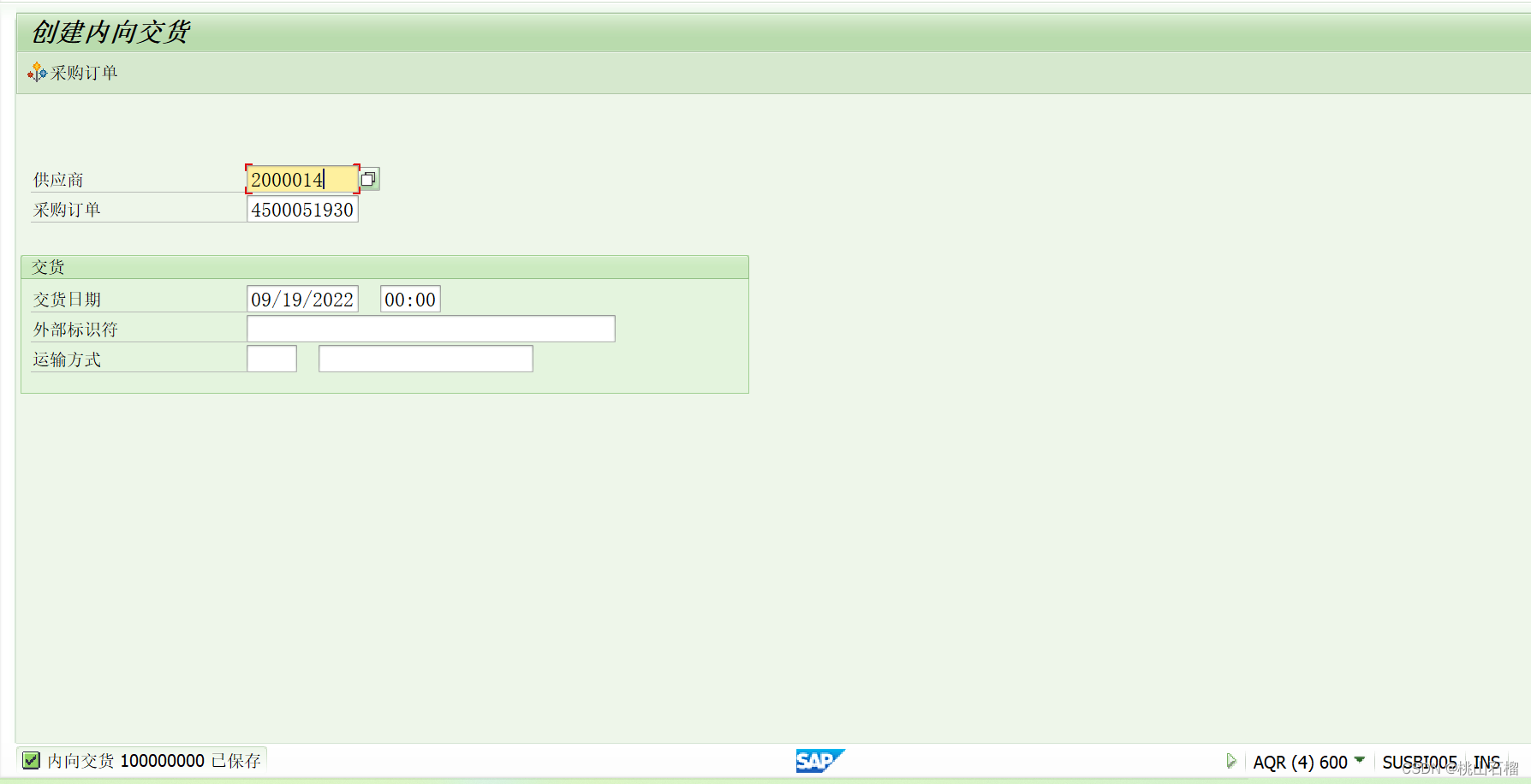Select the 供应商 field containing 2000014

[301, 179]
